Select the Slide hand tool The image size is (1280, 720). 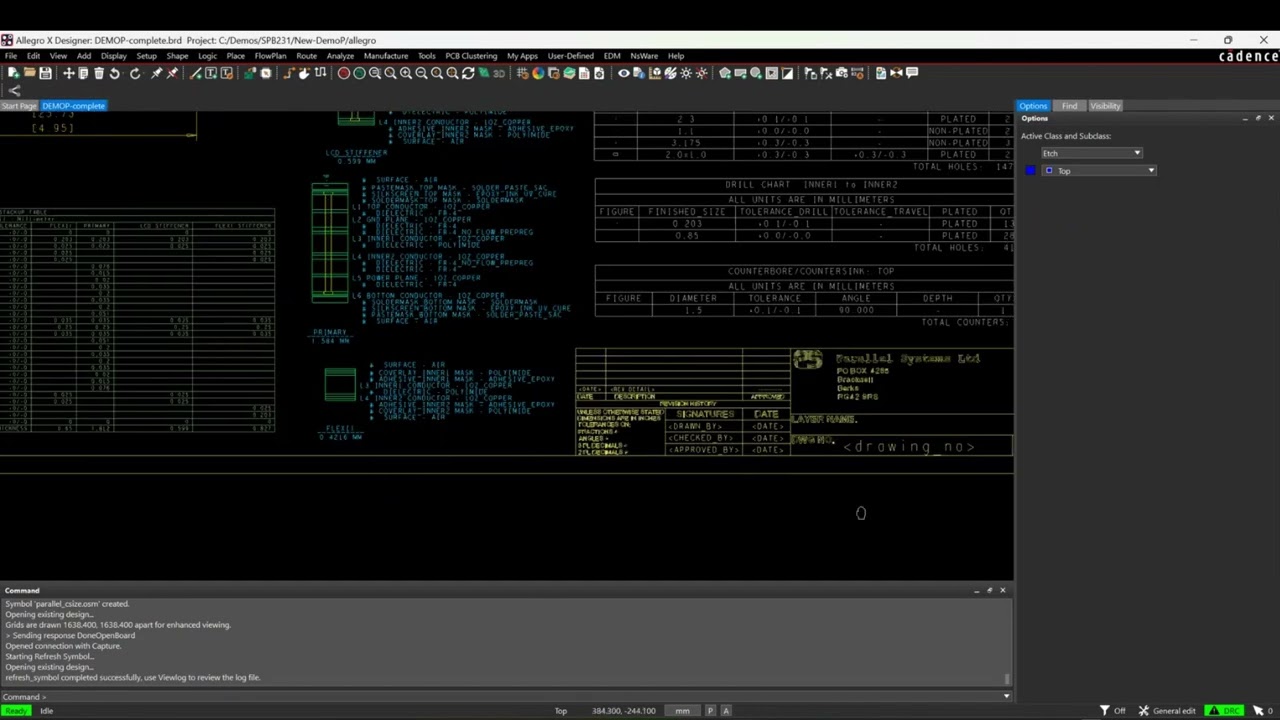(x=304, y=73)
